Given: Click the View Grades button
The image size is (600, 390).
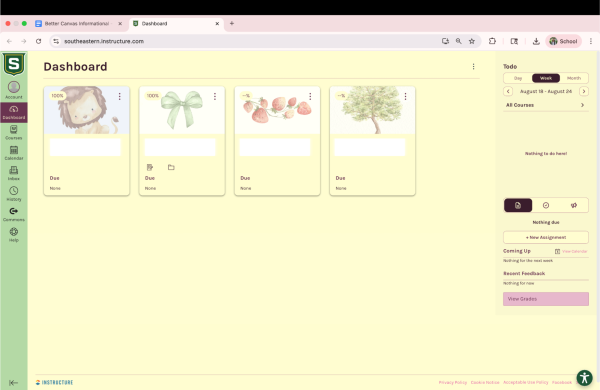Looking at the screenshot, I should coord(546,299).
